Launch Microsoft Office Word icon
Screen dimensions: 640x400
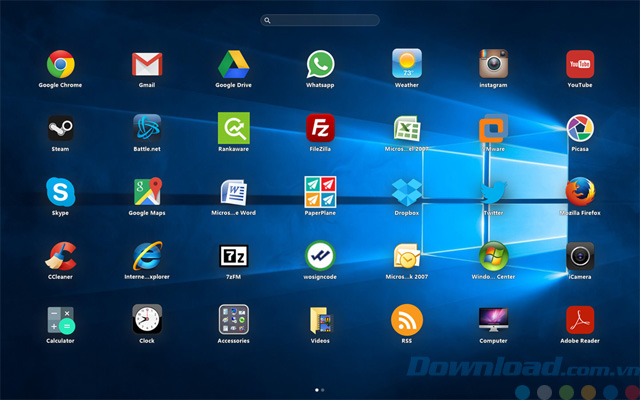pos(233,192)
